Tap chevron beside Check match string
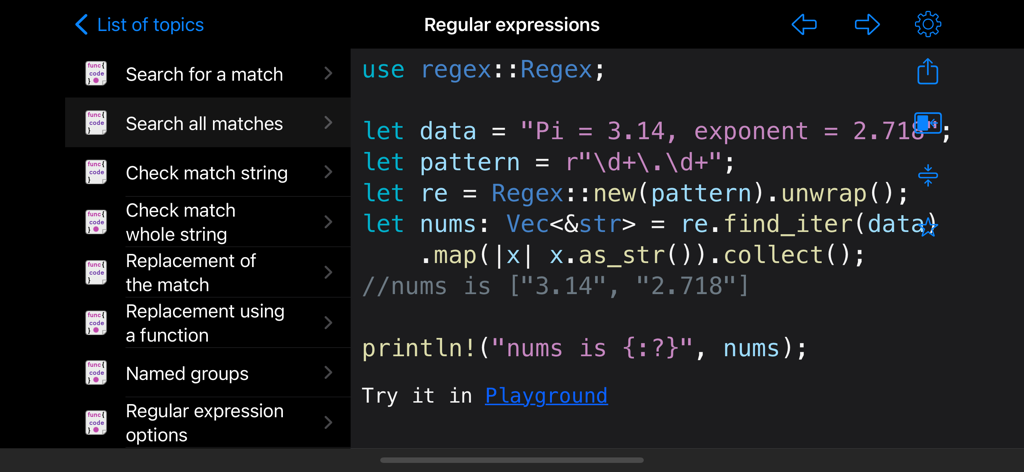Screen dimensions: 1024x472 point(328,172)
